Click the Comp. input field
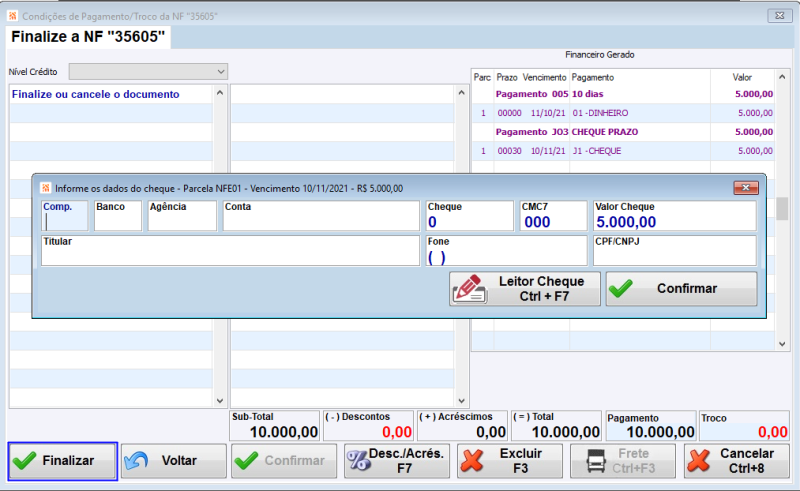The height and width of the screenshot is (491, 800). 65,216
